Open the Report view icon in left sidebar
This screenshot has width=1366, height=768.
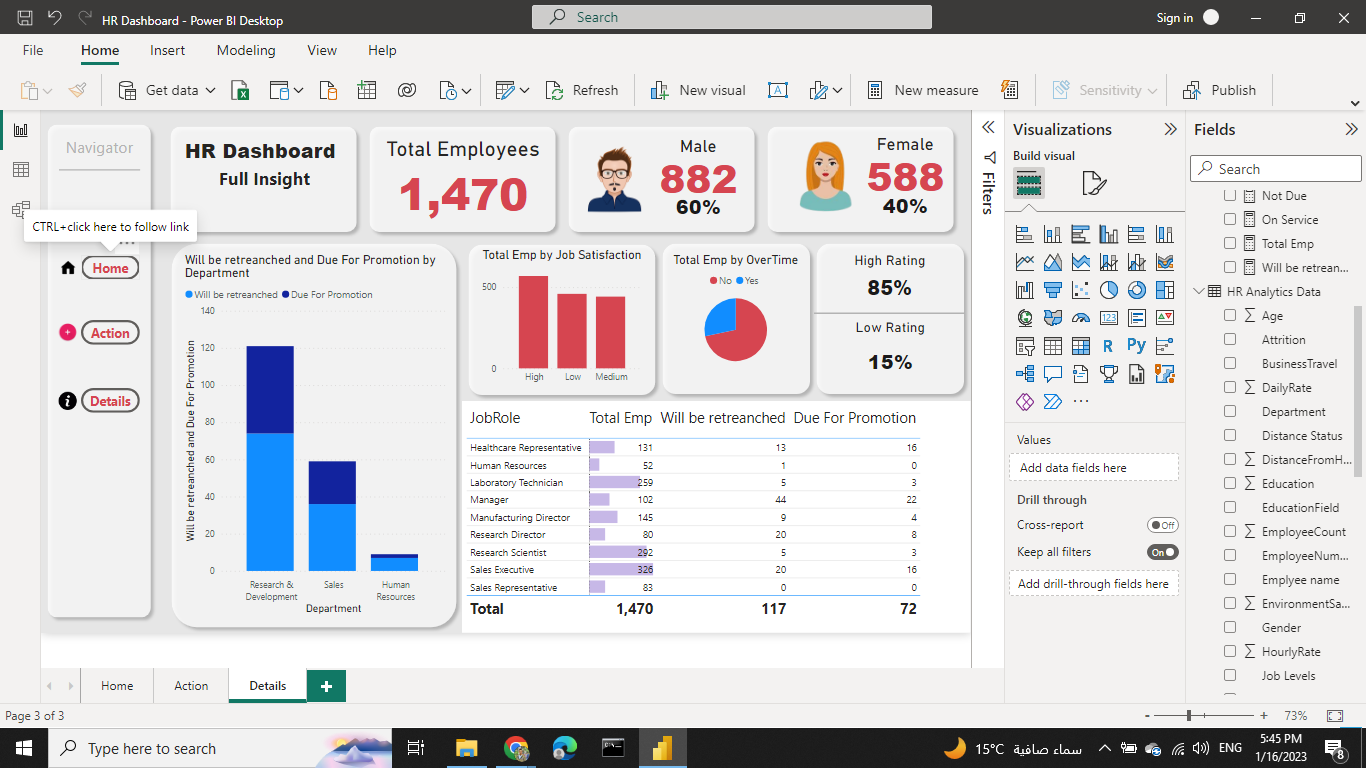(x=20, y=130)
